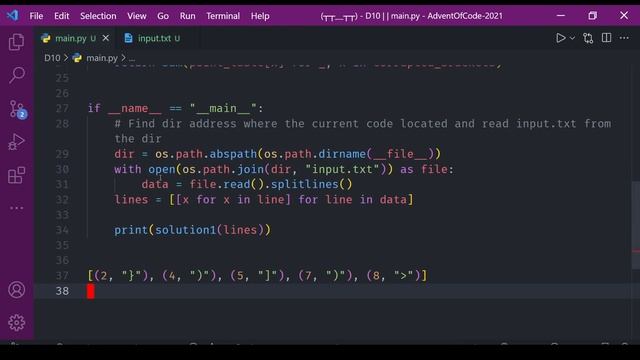Image resolution: width=640 pixels, height=360 pixels.
Task: Click the 'with open(os.path.join' line
Action: tap(284, 169)
